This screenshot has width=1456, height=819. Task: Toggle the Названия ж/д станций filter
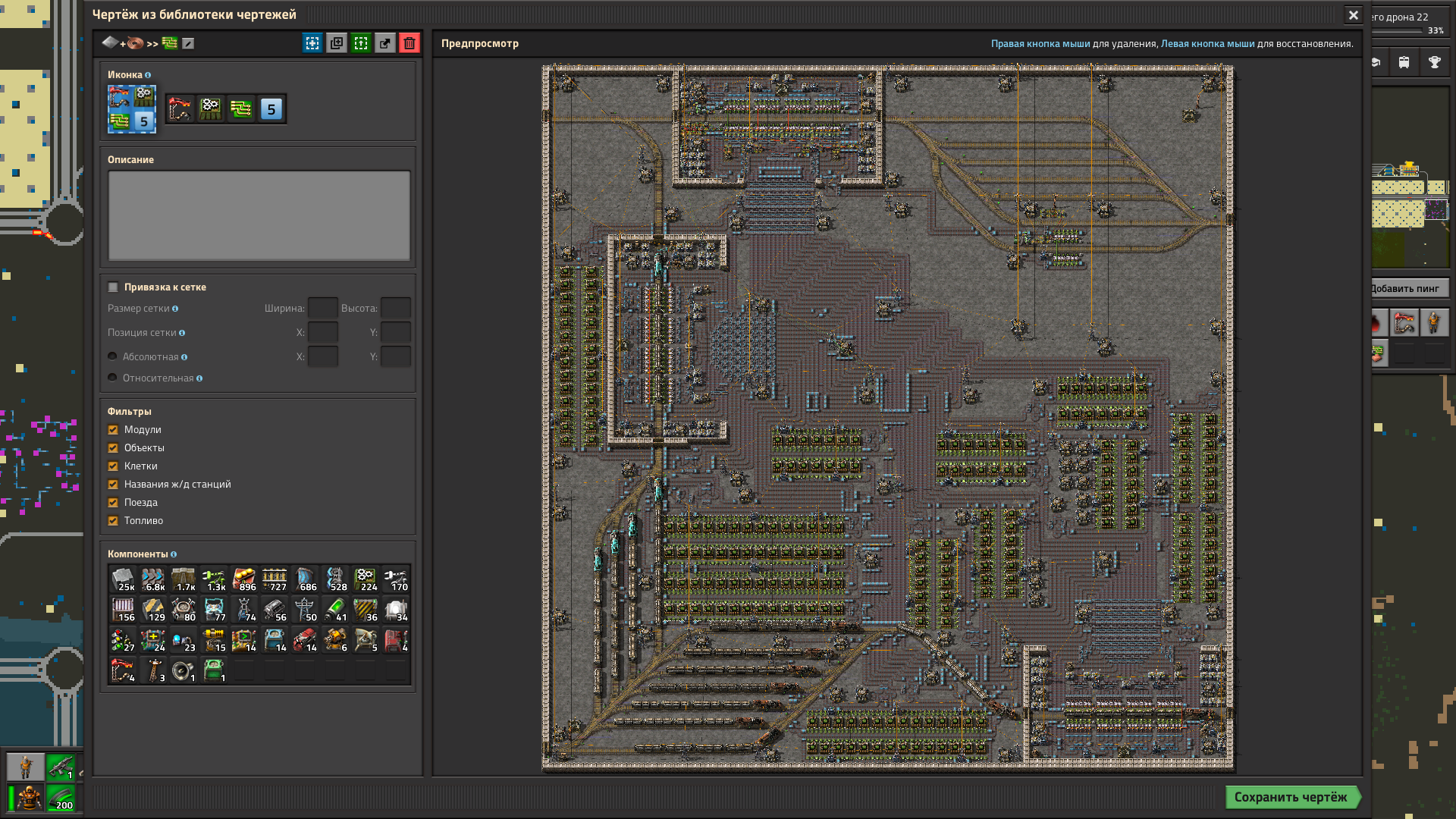[x=113, y=485]
